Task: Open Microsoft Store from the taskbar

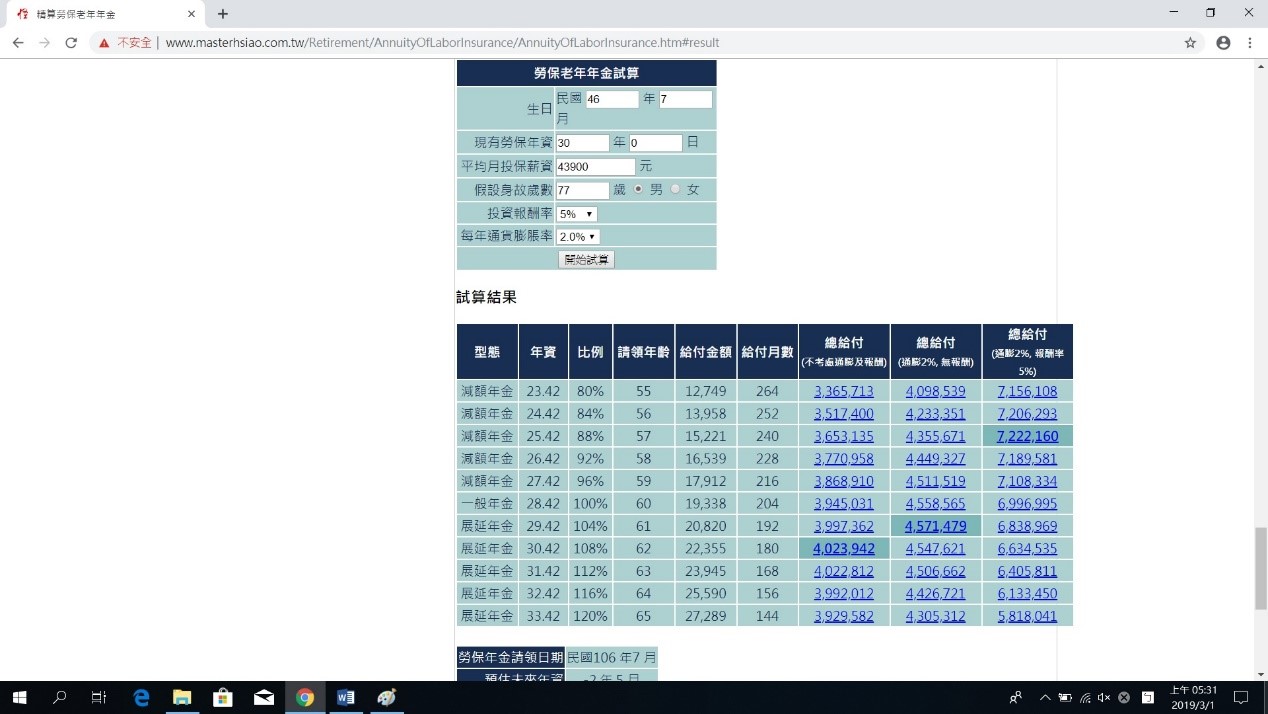Action: pyautogui.click(x=223, y=698)
